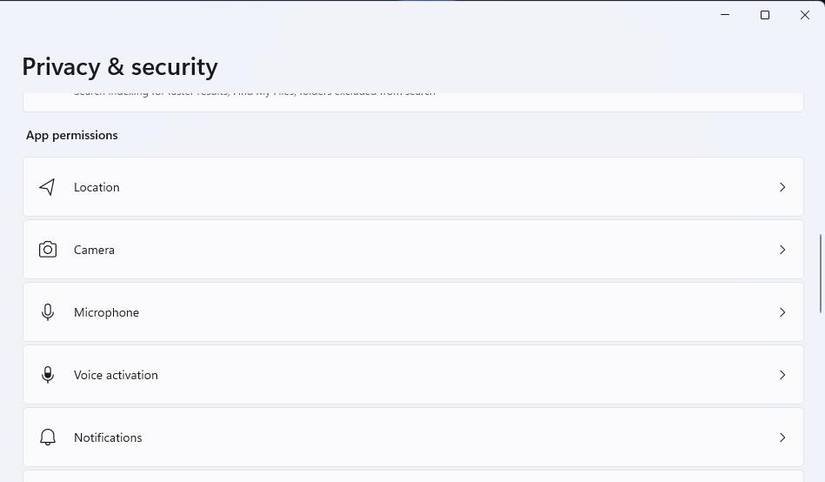Go to Notifications permission text
The height and width of the screenshot is (482, 825).
(x=107, y=438)
